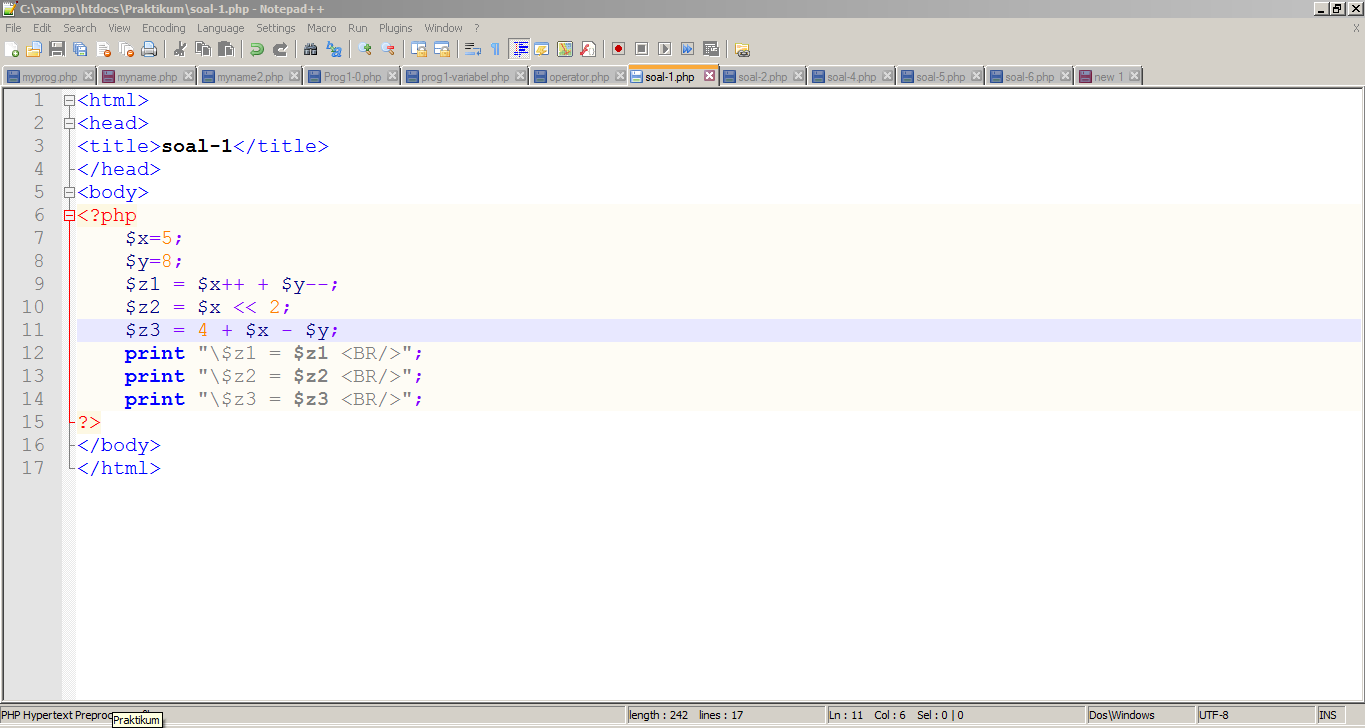The width and height of the screenshot is (1365, 728).
Task: Switch to the operator.php tab
Action: (x=579, y=77)
